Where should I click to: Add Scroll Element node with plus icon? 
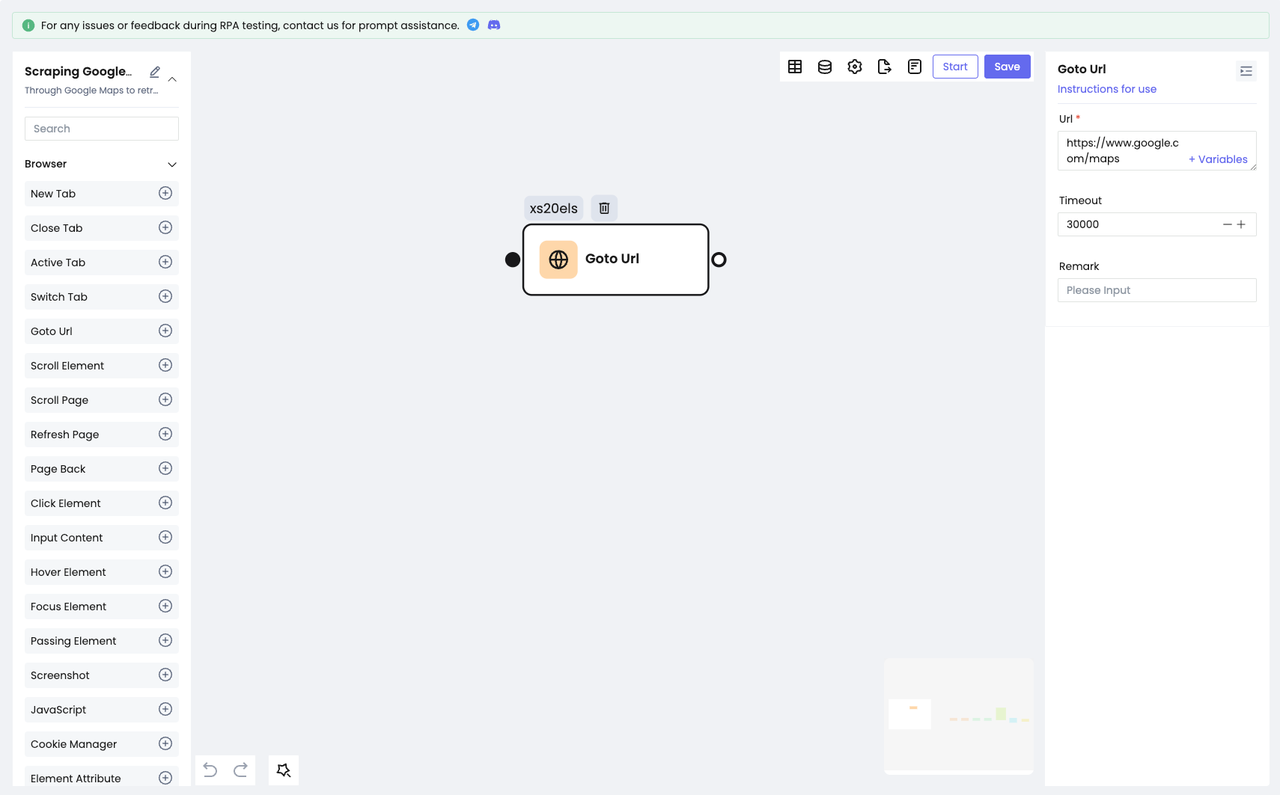(x=165, y=365)
